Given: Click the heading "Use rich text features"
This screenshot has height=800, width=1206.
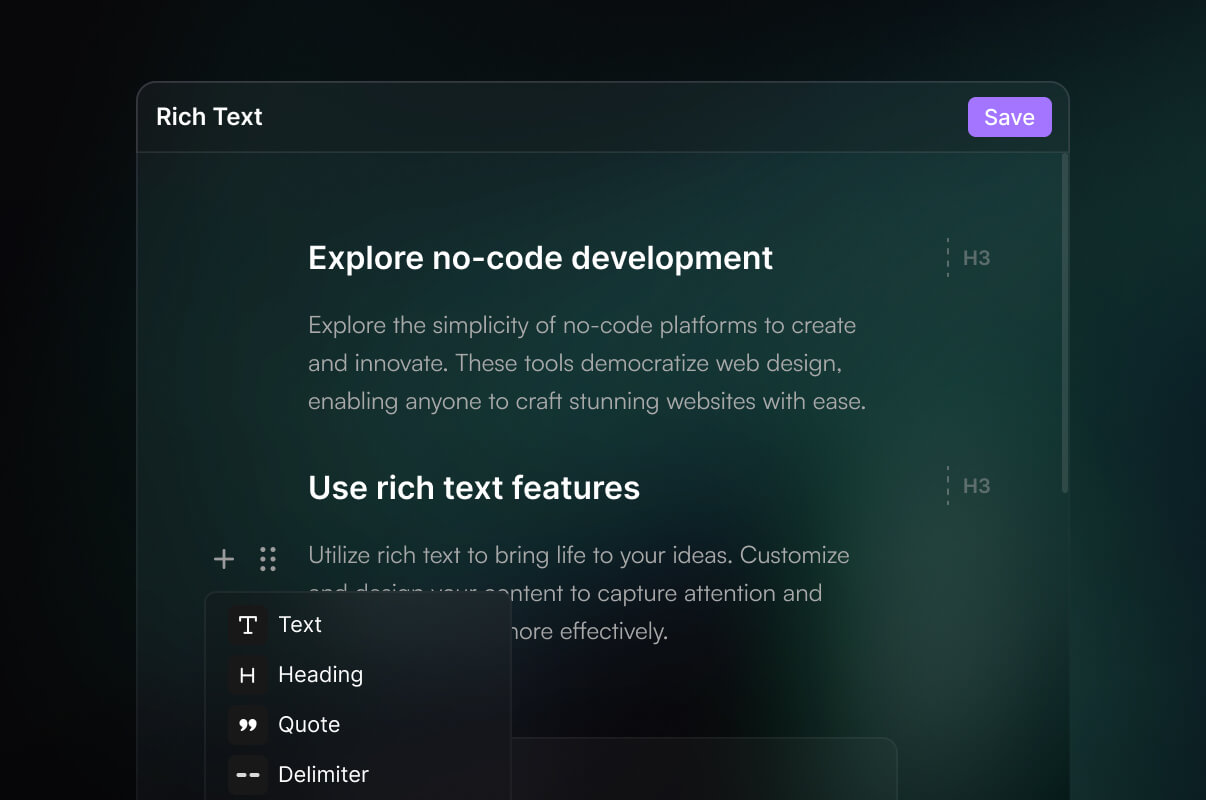Looking at the screenshot, I should (x=474, y=488).
